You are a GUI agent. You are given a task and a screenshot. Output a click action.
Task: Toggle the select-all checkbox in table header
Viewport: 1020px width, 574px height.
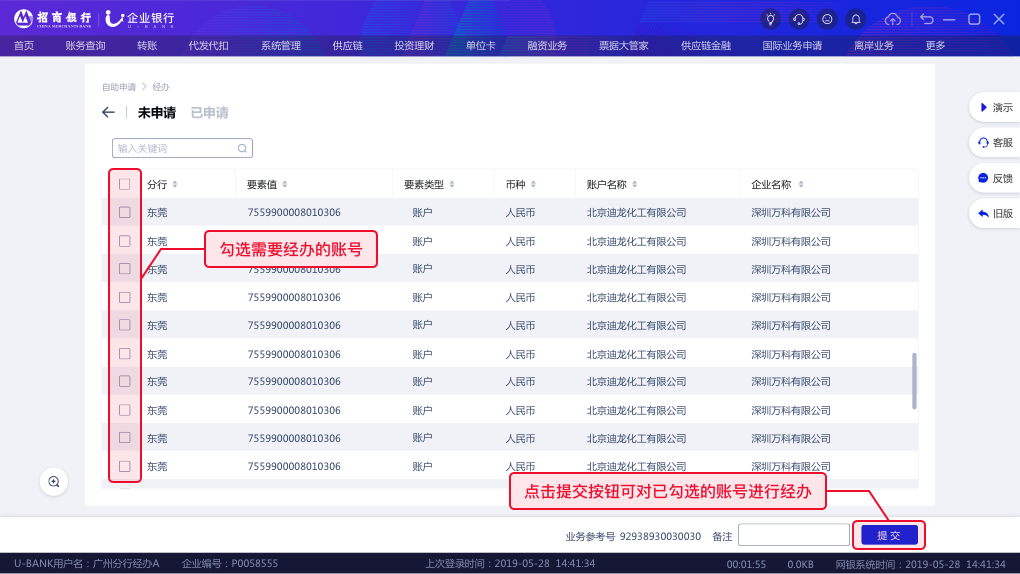pyautogui.click(x=125, y=184)
